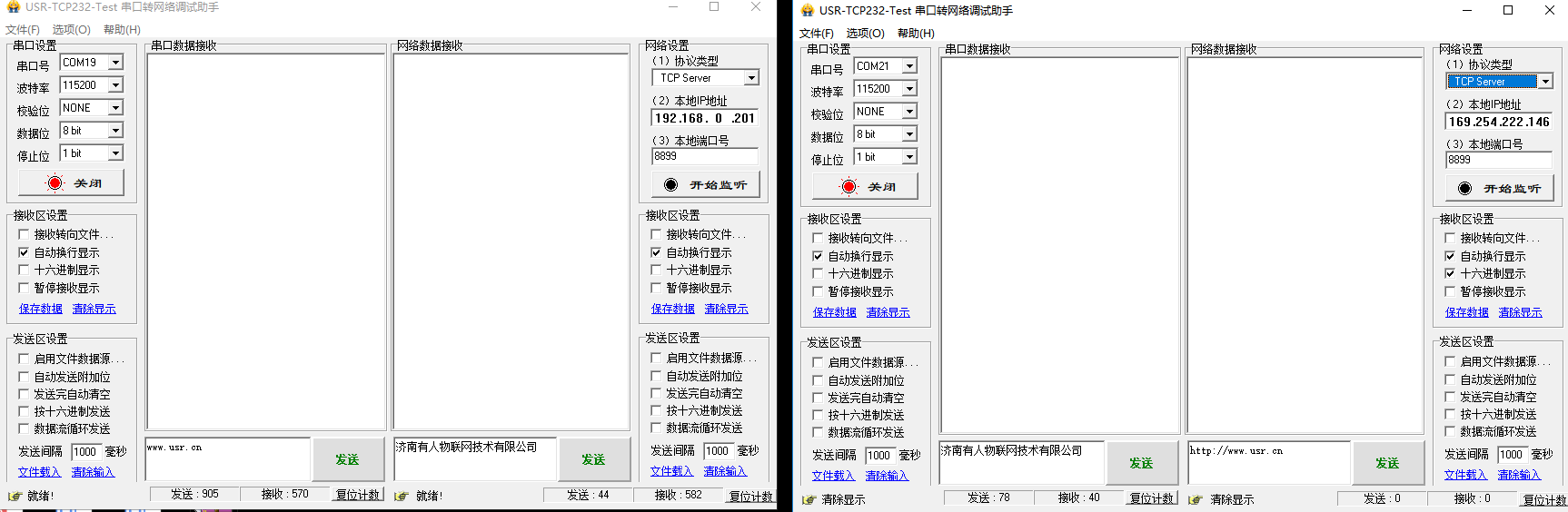Toggle 接收转向文件 in left window's serial receive settings
Image resolution: width=1568 pixels, height=512 pixels.
[24, 235]
